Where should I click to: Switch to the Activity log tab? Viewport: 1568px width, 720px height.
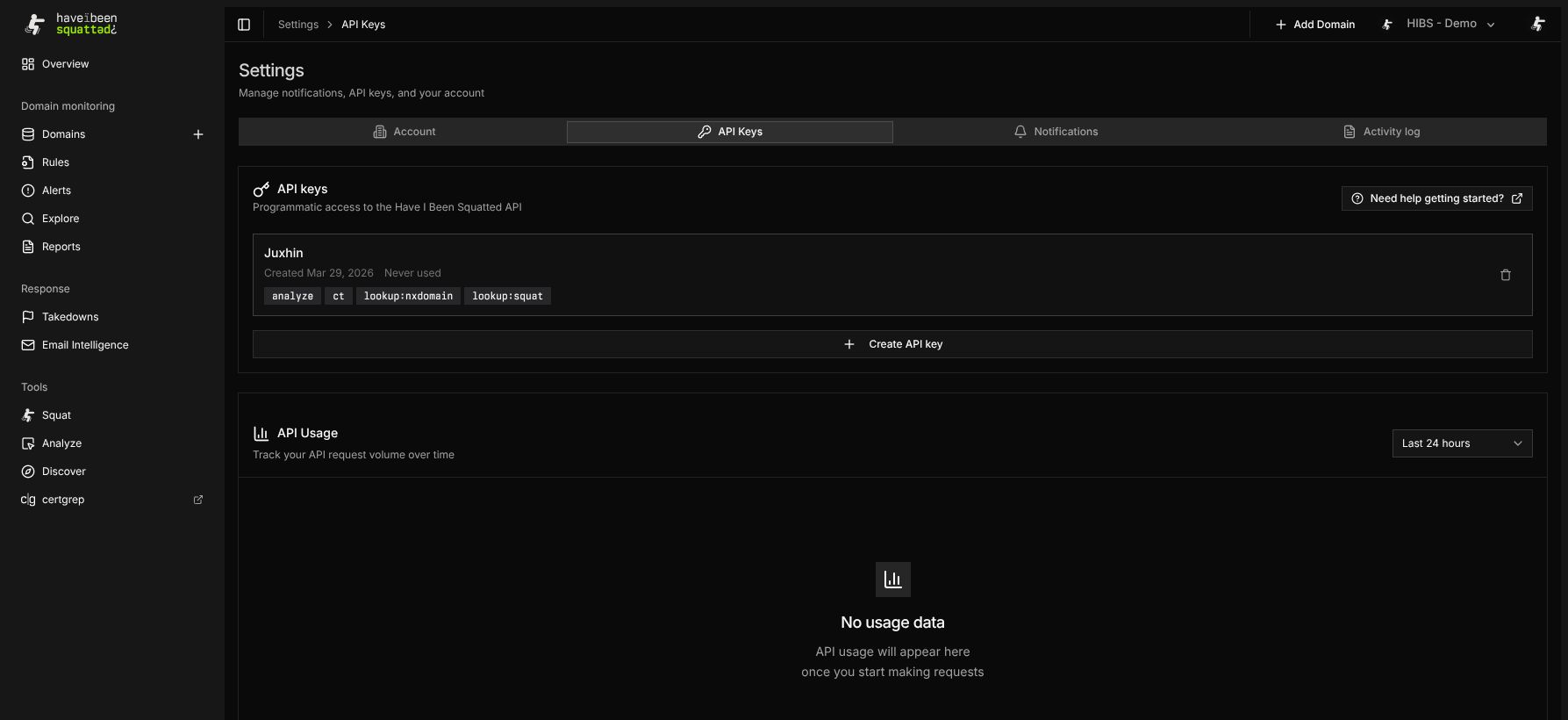[x=1382, y=132]
